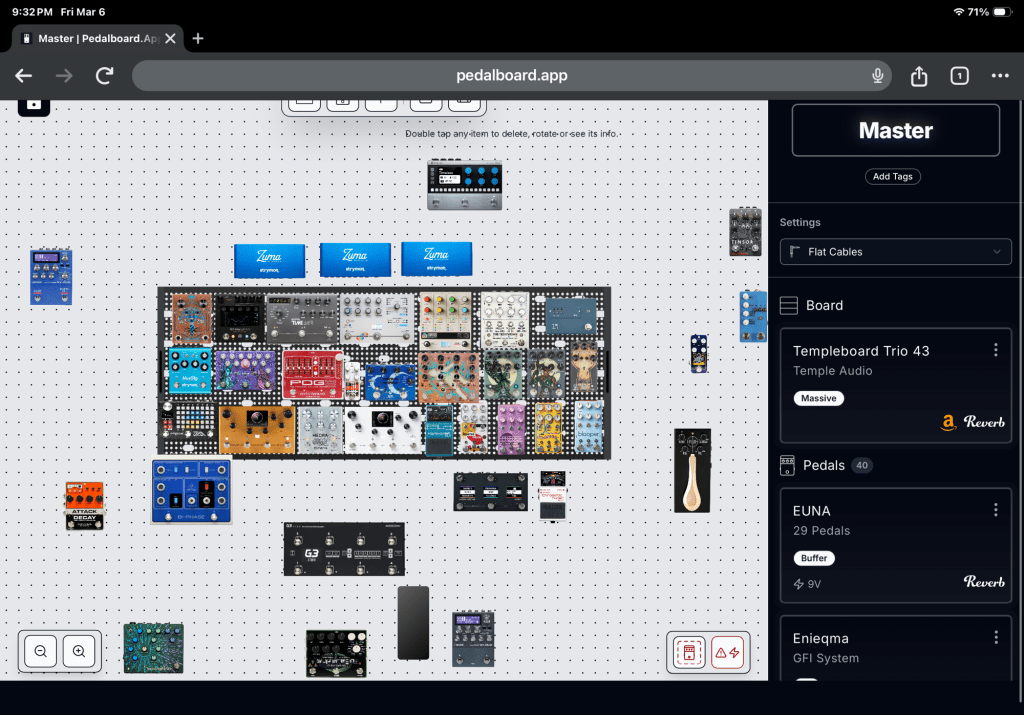This screenshot has height=715, width=1024.
Task: Select the red POG pedal on board
Action: pyautogui.click(x=310, y=375)
